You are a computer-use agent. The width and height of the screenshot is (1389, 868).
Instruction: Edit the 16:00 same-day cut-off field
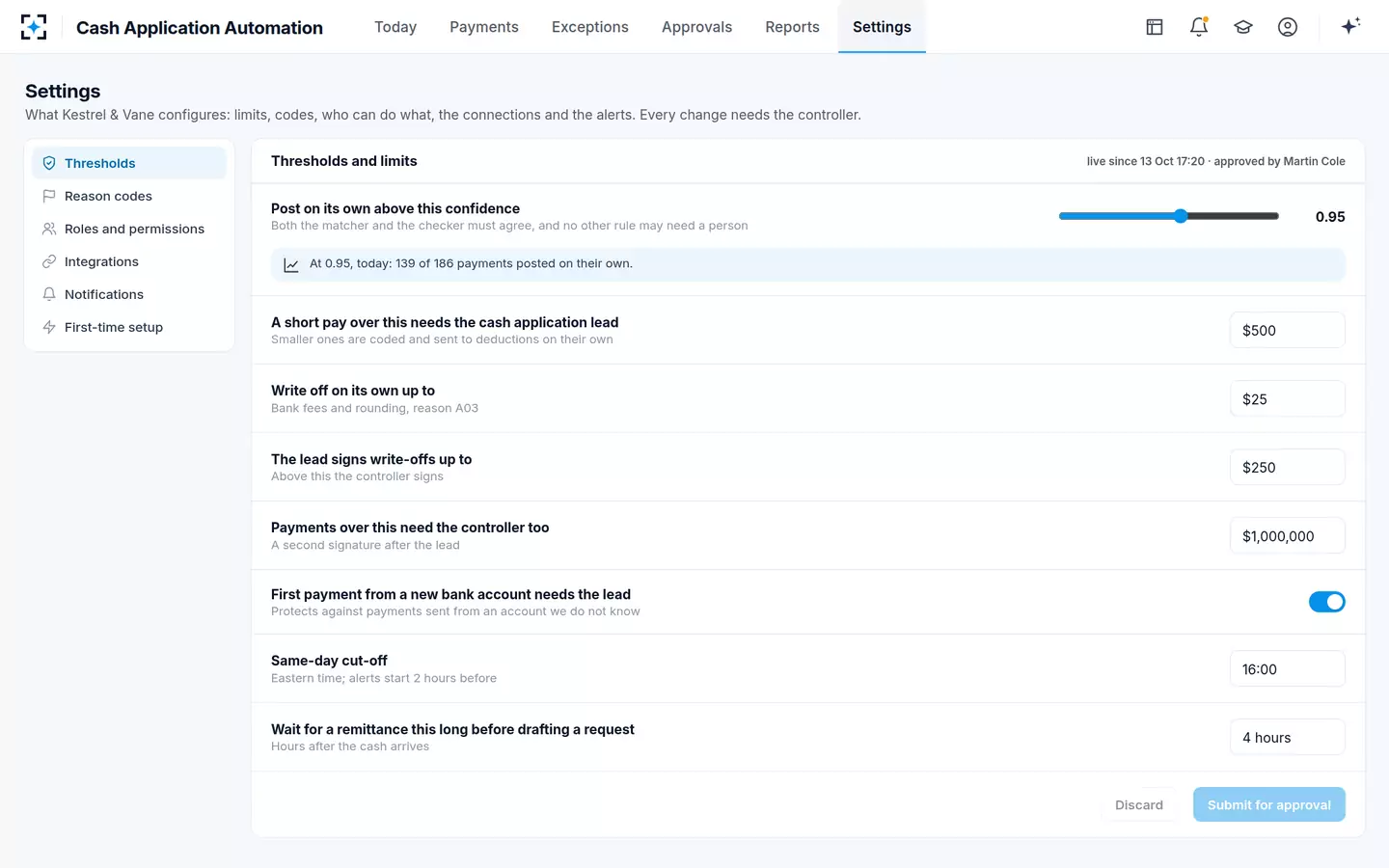(1288, 668)
